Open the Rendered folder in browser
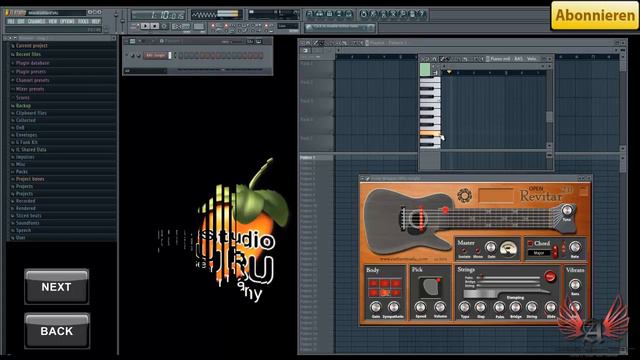The image size is (640, 360). [25, 208]
